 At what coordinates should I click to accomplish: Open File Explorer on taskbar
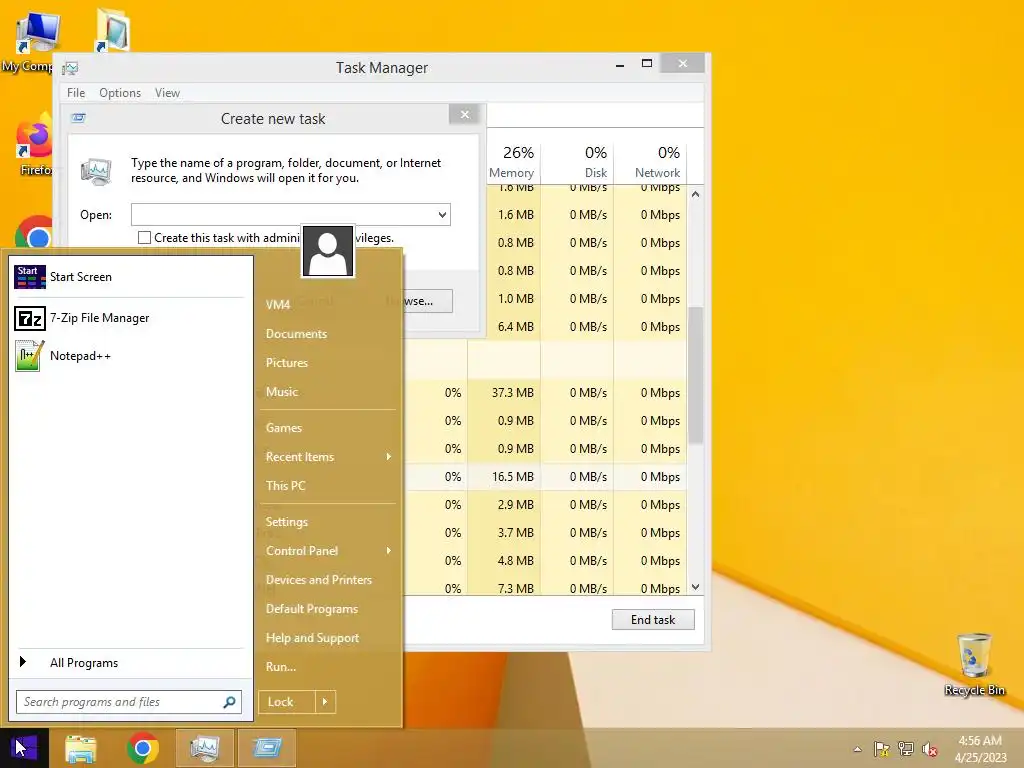[x=81, y=748]
